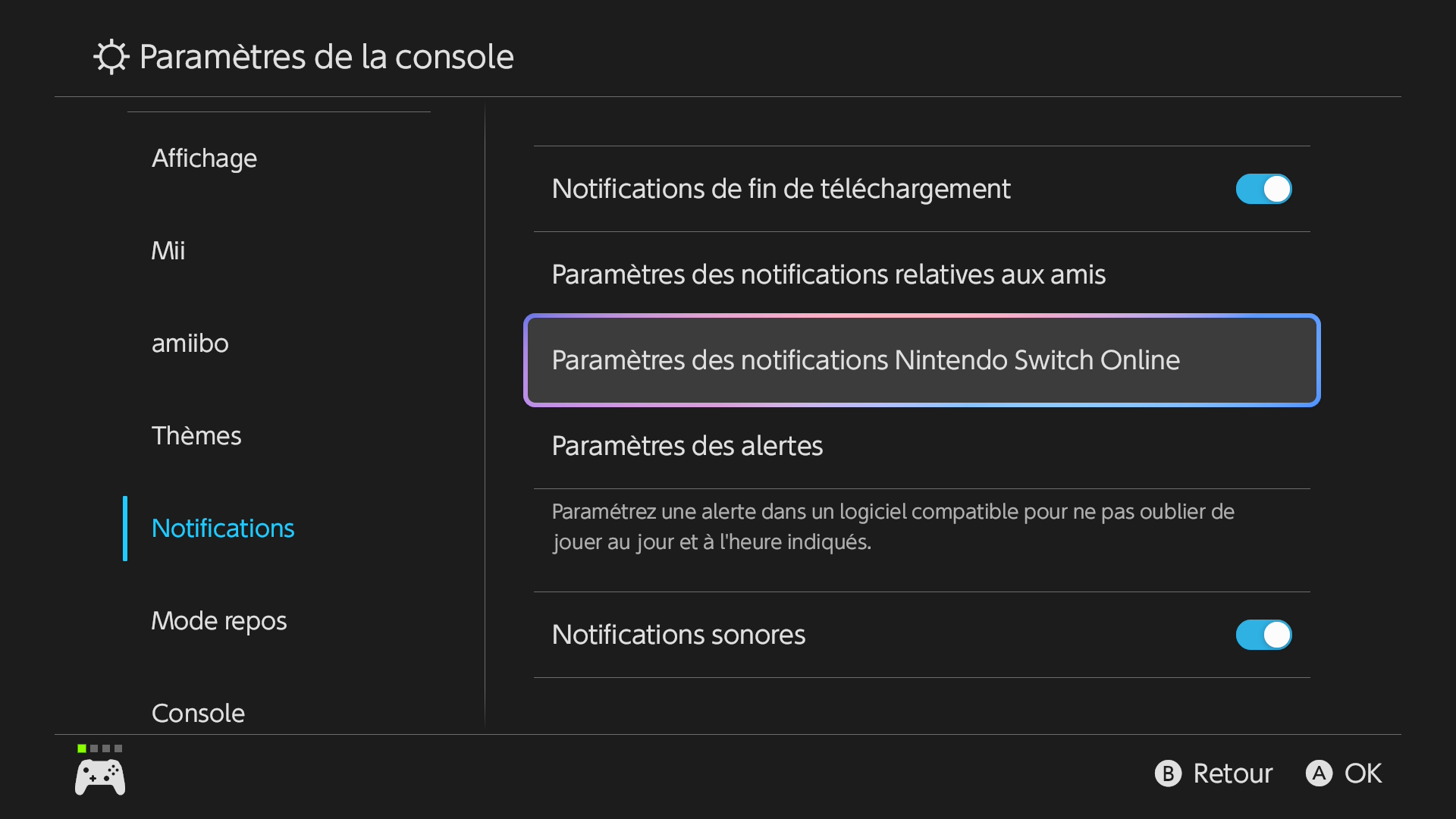
Task: Click the settings gear icon in header
Action: coord(111,57)
